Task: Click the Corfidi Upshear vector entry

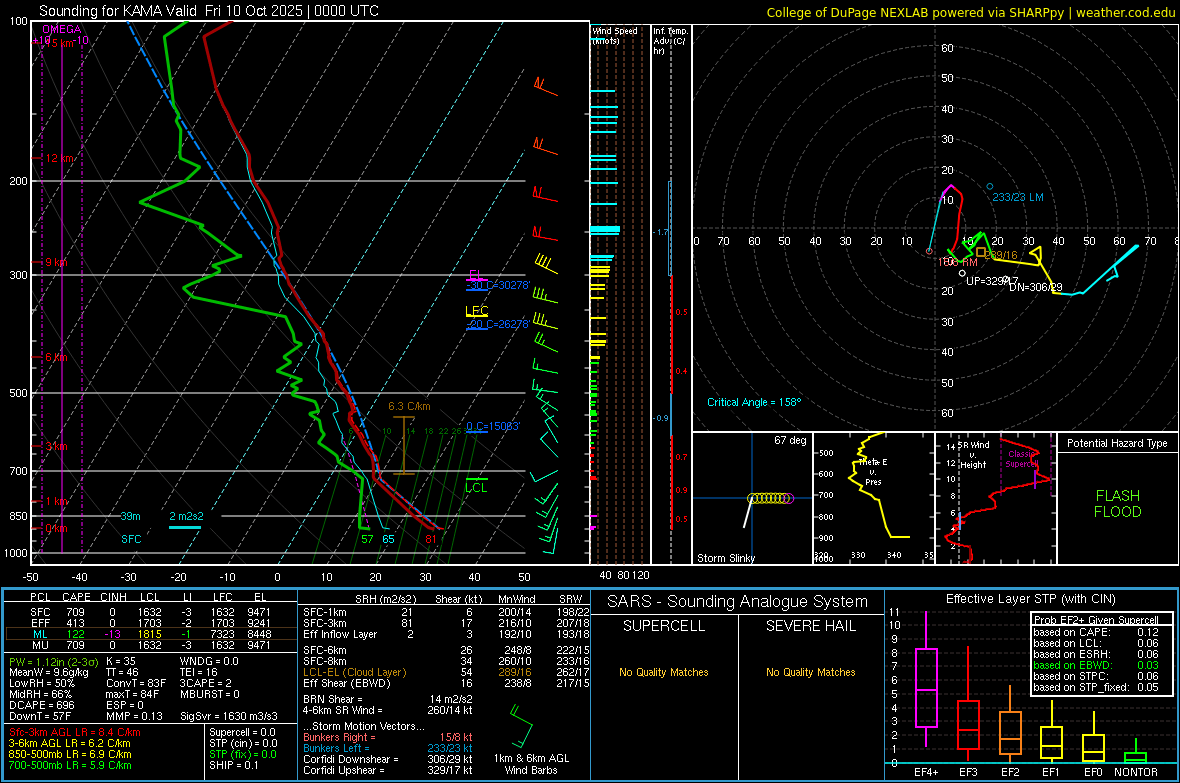Action: click(388, 770)
